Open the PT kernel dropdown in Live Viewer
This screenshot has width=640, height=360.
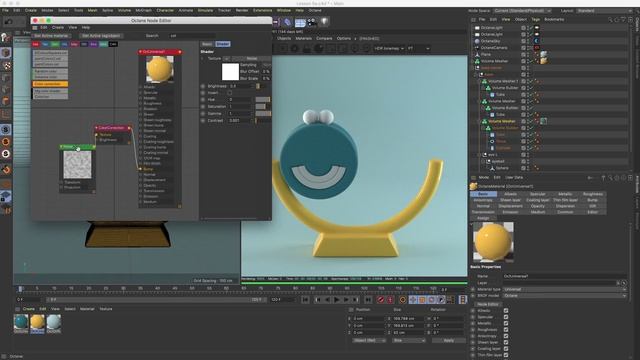tap(418, 49)
